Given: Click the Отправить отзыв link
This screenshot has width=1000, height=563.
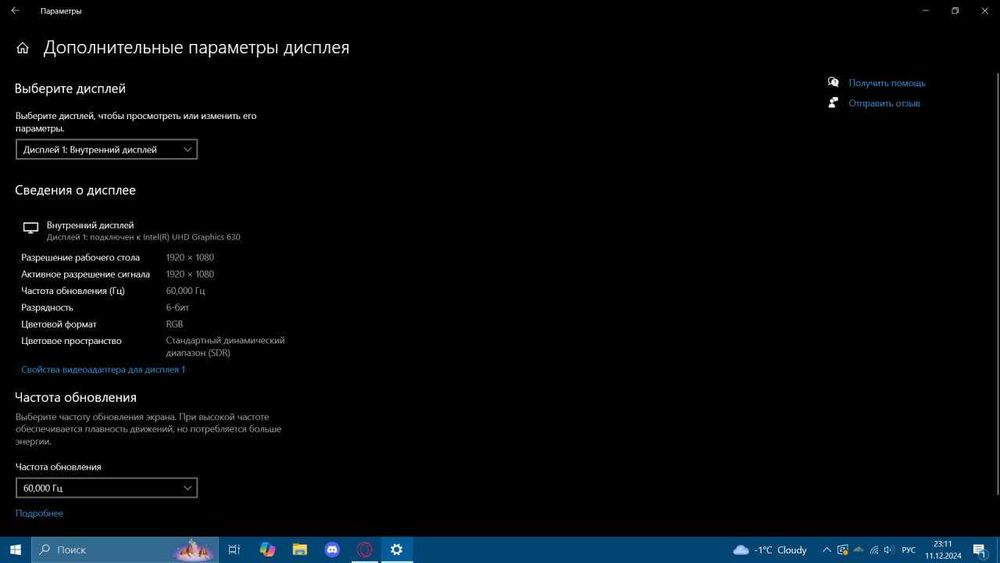Looking at the screenshot, I should [884, 103].
